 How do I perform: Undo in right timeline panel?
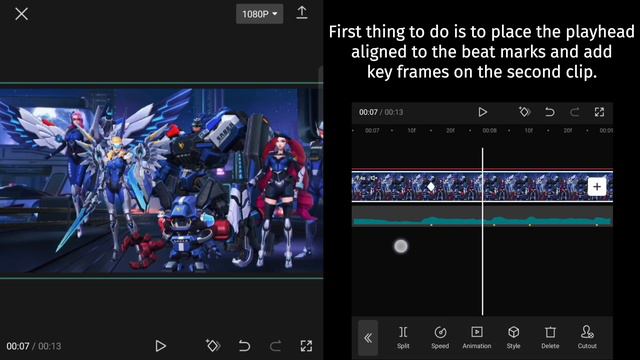coord(550,112)
